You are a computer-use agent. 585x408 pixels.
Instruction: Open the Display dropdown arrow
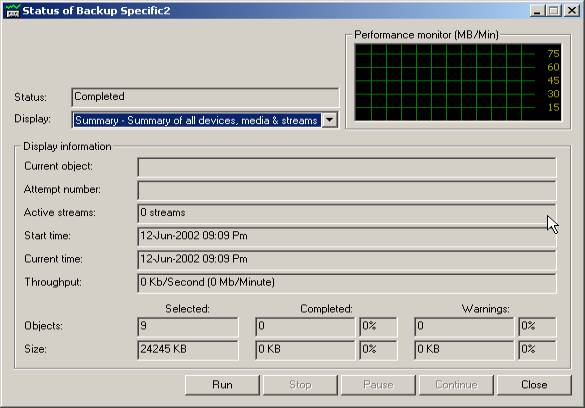(x=329, y=120)
